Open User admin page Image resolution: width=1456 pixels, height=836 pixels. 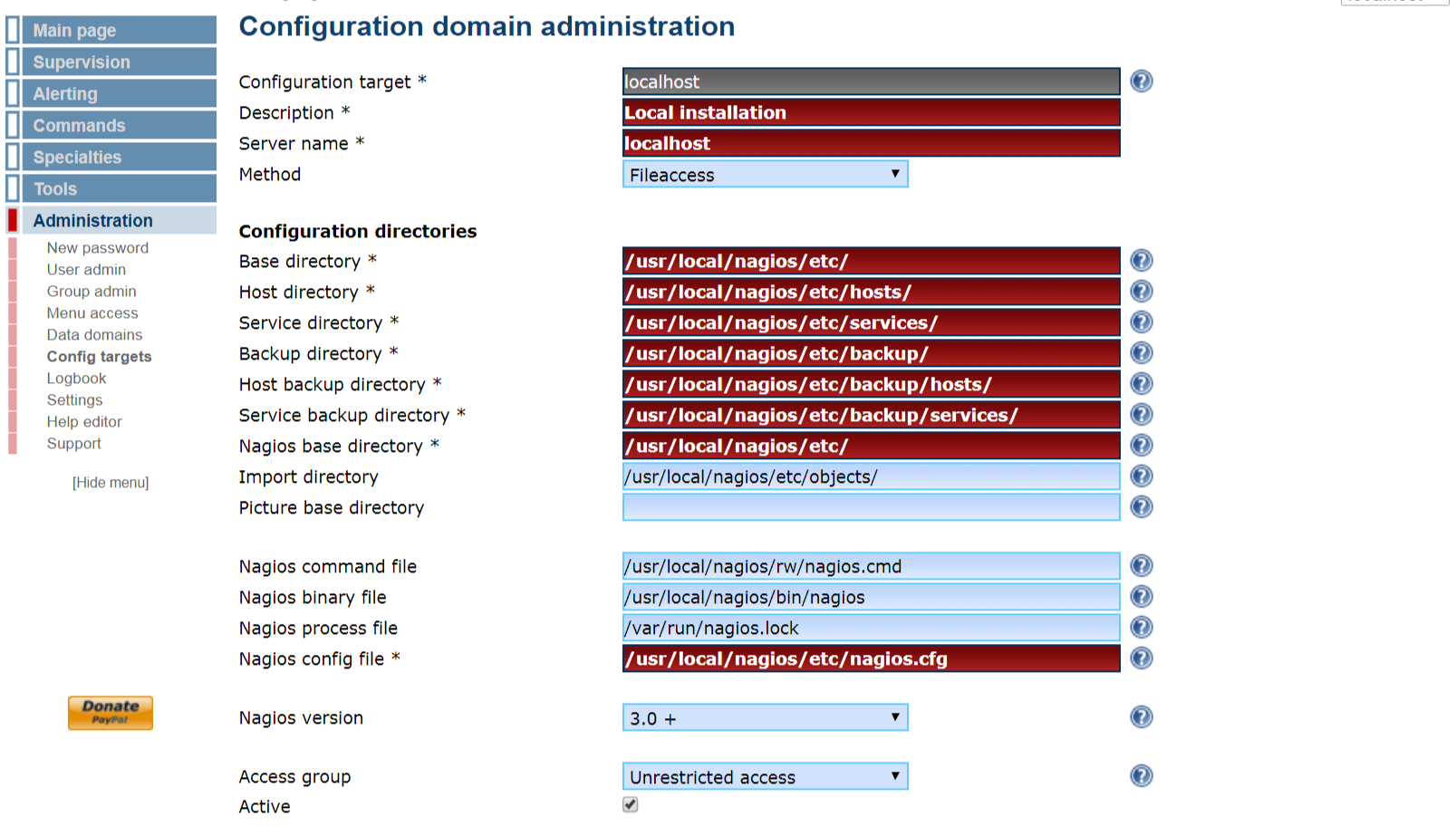pyautogui.click(x=86, y=270)
